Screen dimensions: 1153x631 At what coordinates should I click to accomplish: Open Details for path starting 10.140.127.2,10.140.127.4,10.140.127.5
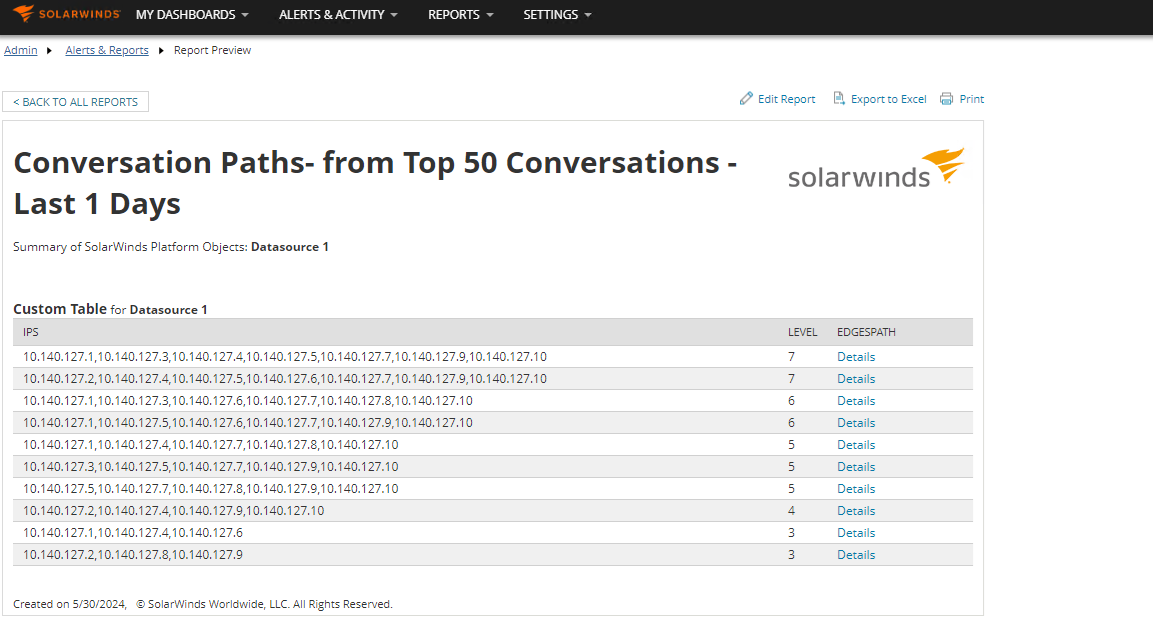856,379
